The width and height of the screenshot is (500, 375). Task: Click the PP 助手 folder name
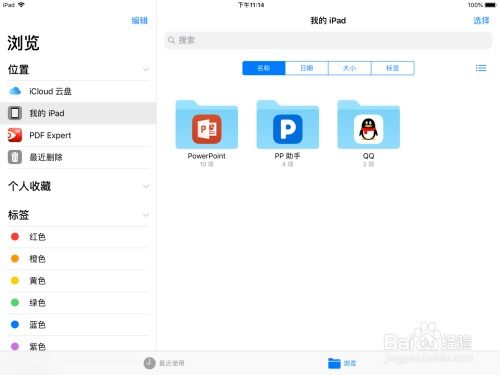click(x=287, y=156)
